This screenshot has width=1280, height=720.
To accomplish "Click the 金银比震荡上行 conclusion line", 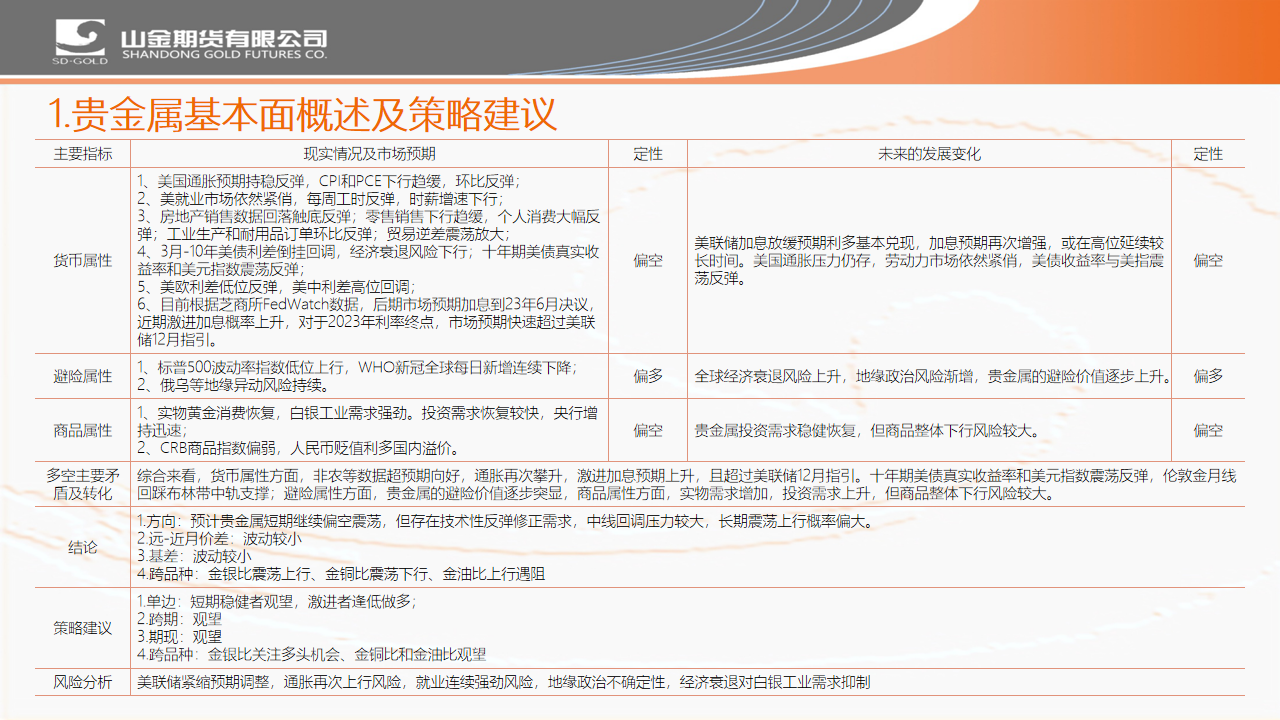I will pyautogui.click(x=341, y=574).
